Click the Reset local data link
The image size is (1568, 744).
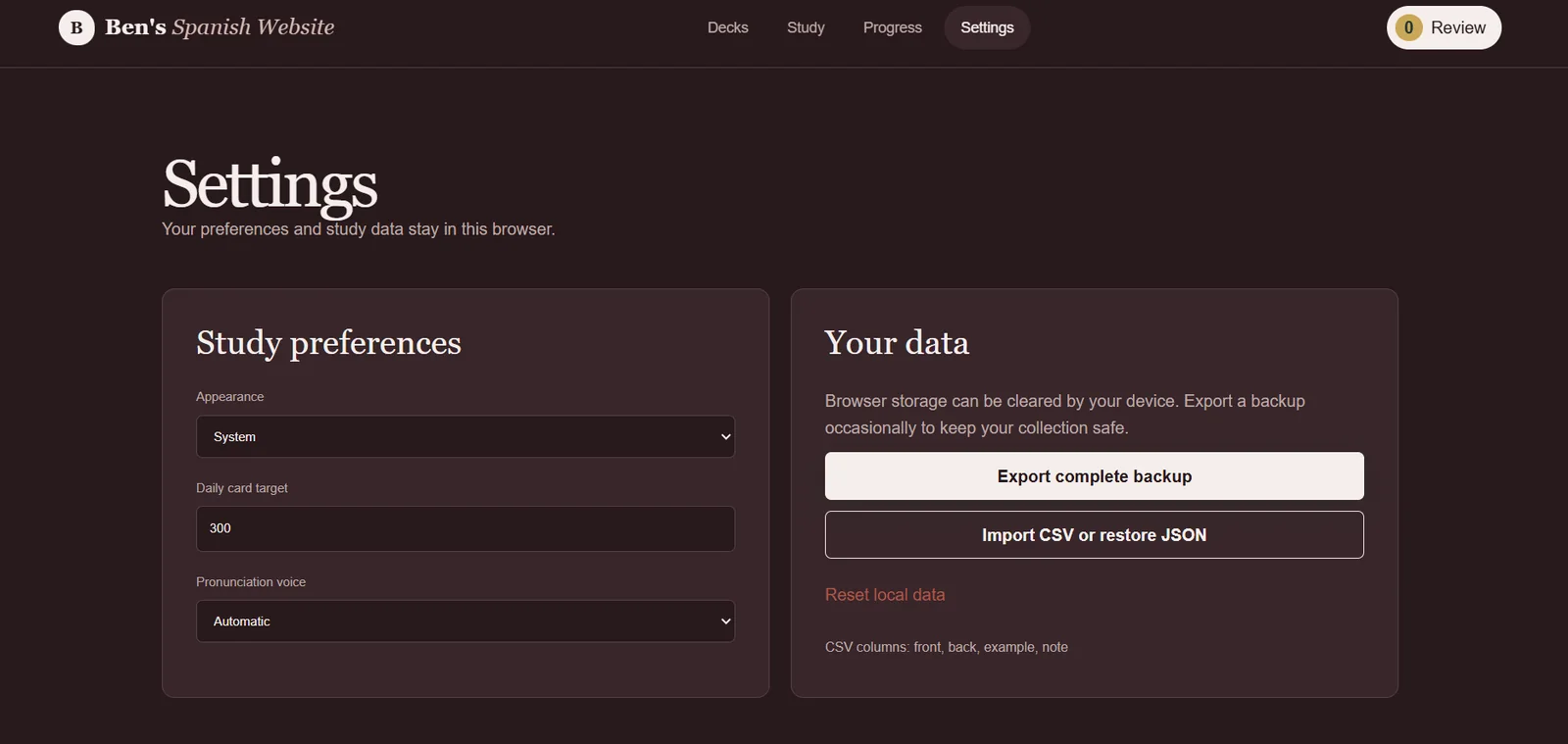pos(885,595)
